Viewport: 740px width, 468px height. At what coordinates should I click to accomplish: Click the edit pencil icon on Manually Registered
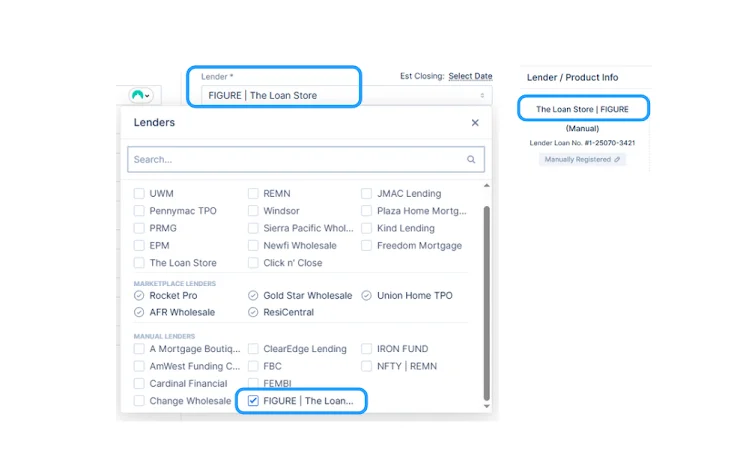(x=617, y=159)
